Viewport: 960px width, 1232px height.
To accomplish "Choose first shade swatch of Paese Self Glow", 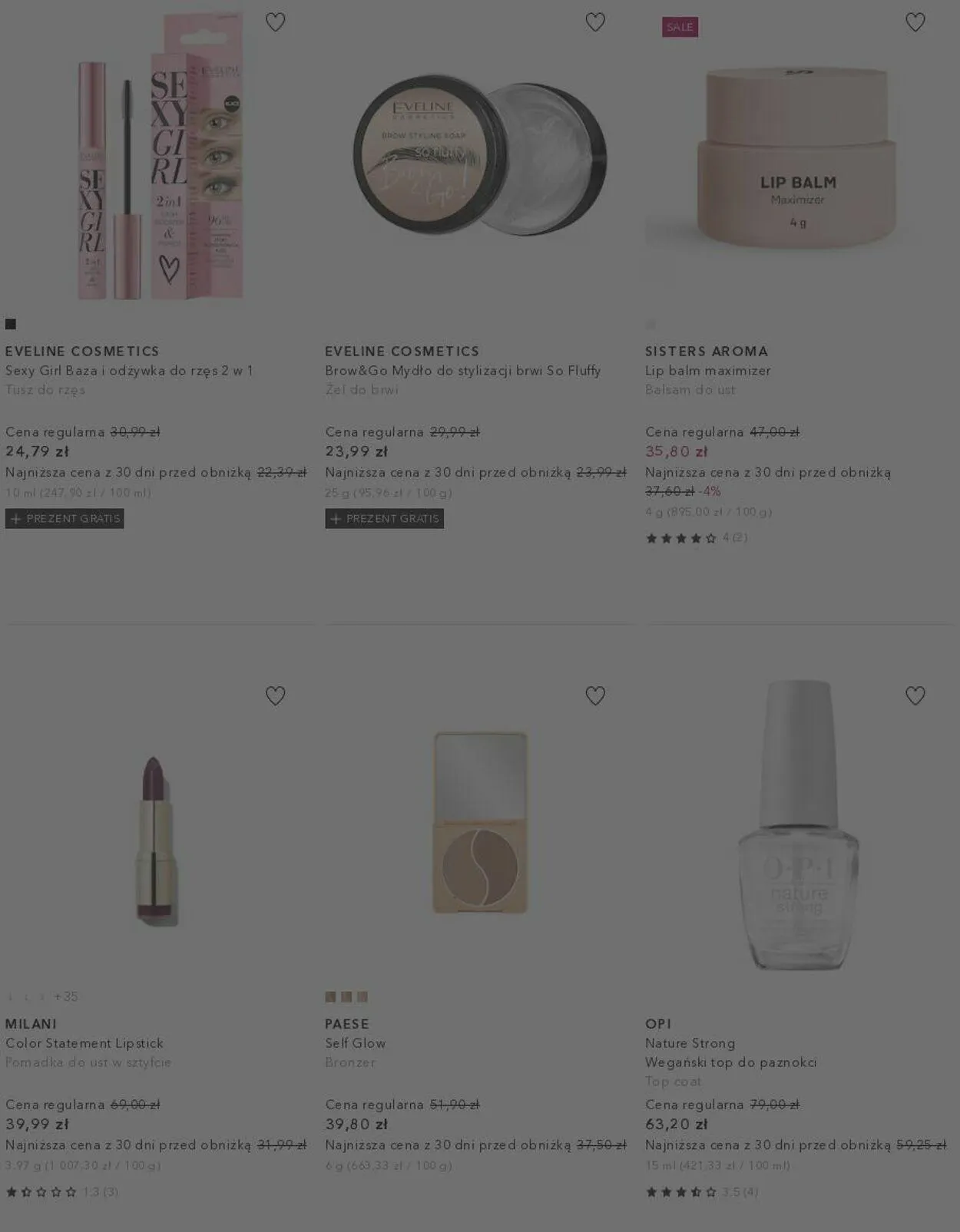I will 330,996.
